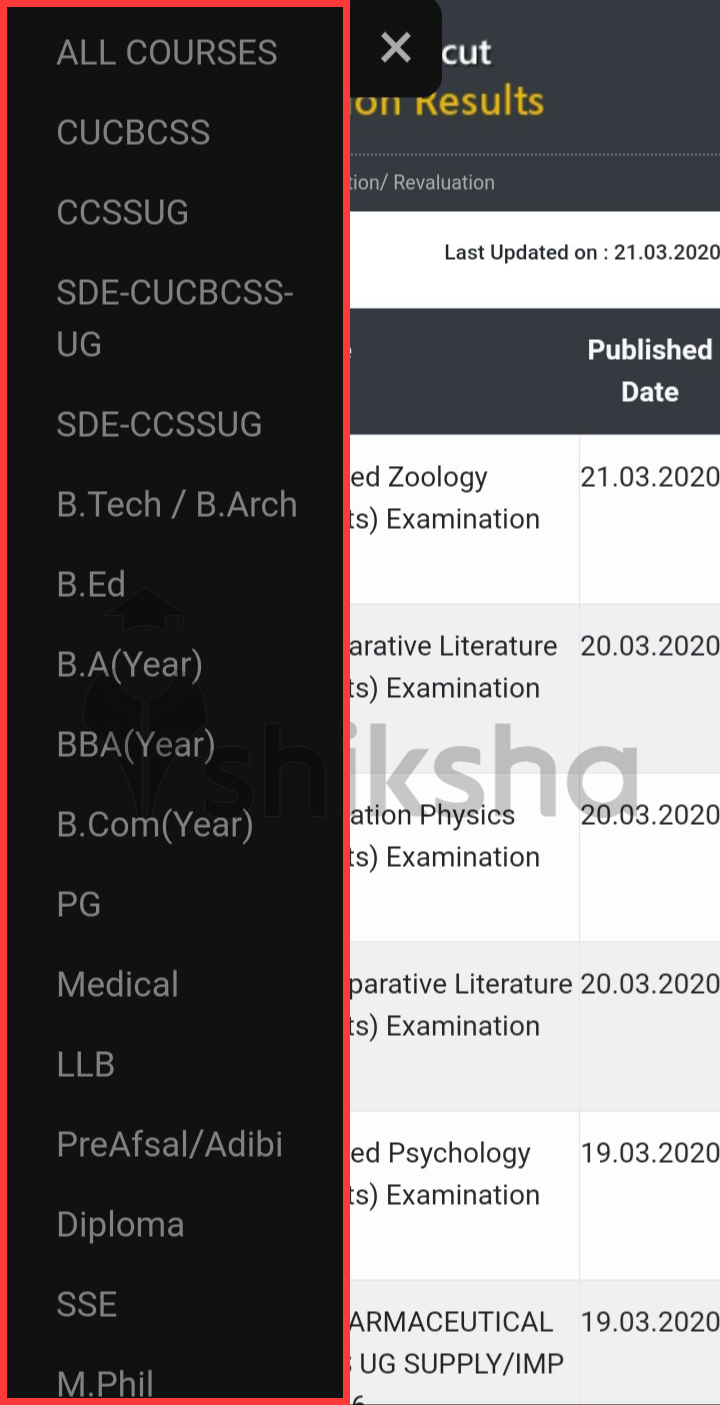The image size is (720, 1405).
Task: Select Medical from the course list
Action: pos(117,984)
